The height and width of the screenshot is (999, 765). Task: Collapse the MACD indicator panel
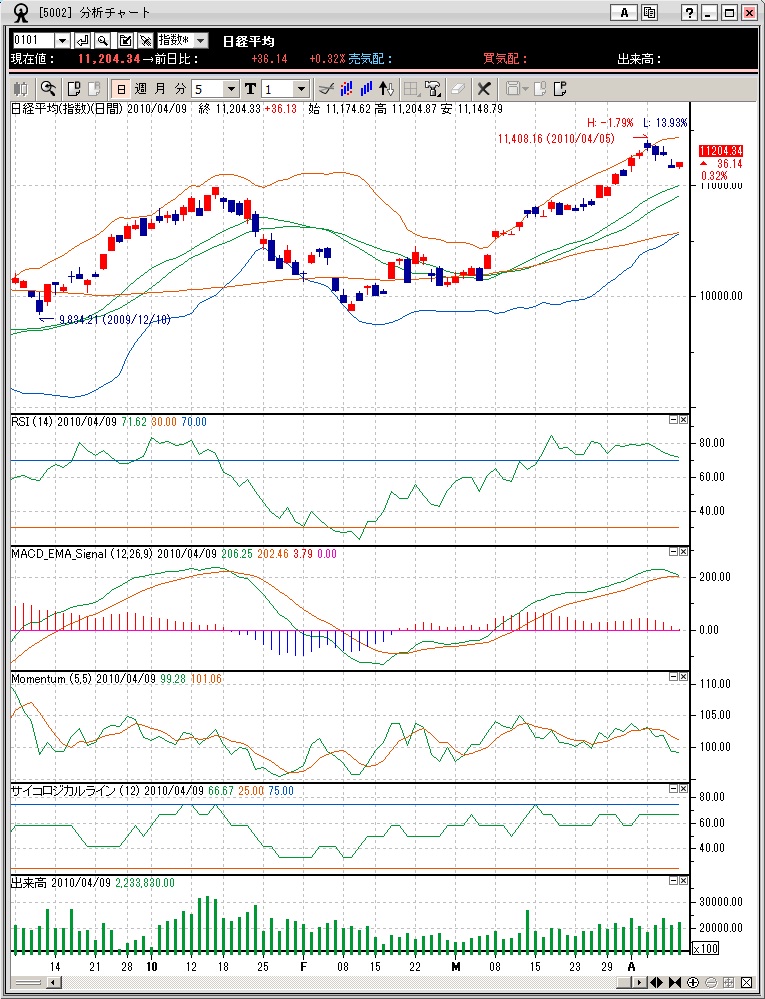(x=673, y=551)
